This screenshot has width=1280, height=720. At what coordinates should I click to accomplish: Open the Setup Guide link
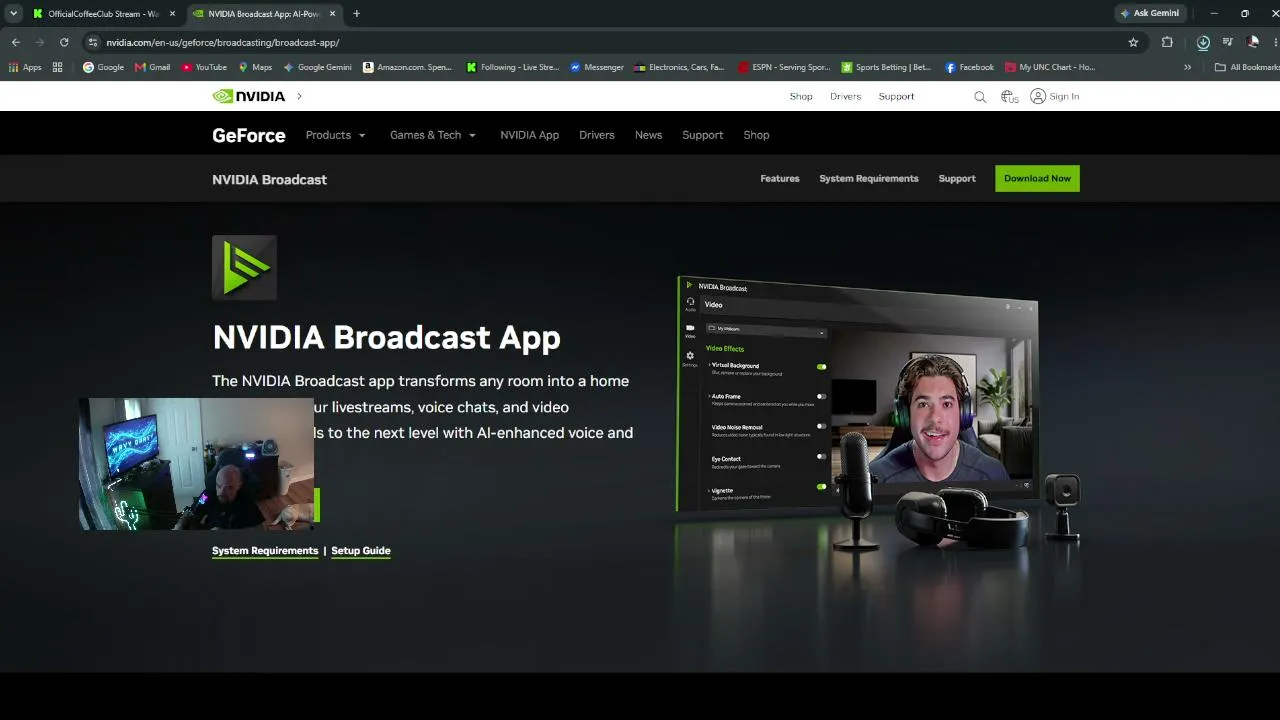point(361,551)
